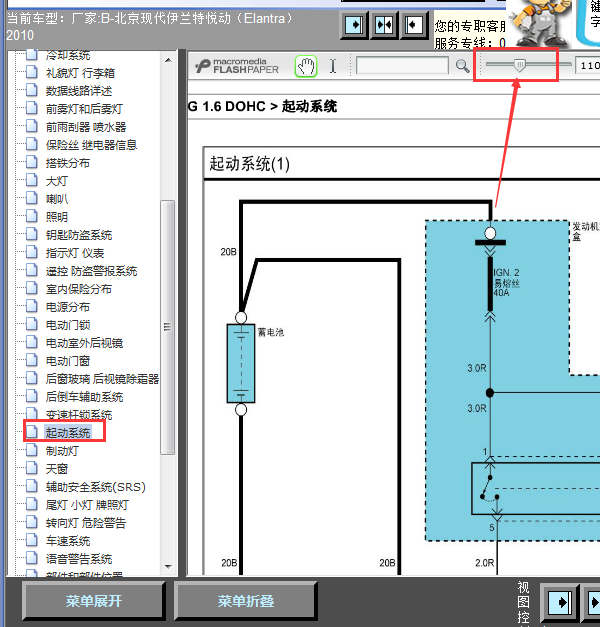
Task: Select the FlashPaper hand pan tool
Action: click(x=306, y=66)
